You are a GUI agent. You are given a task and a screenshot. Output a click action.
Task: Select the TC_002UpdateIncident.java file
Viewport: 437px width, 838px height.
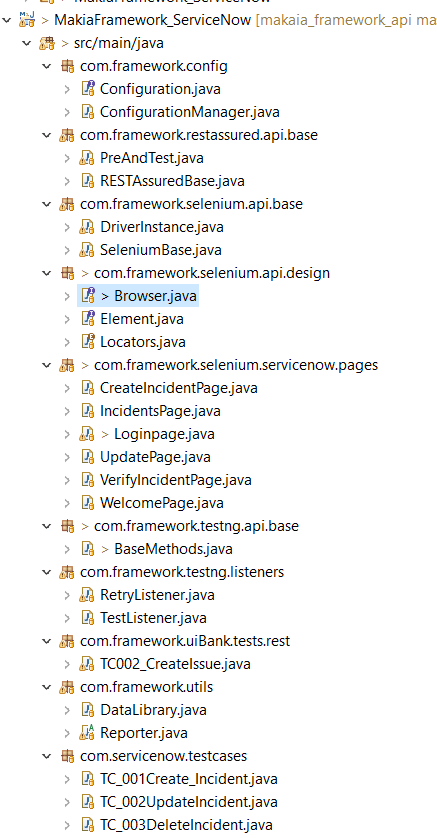coord(189,801)
